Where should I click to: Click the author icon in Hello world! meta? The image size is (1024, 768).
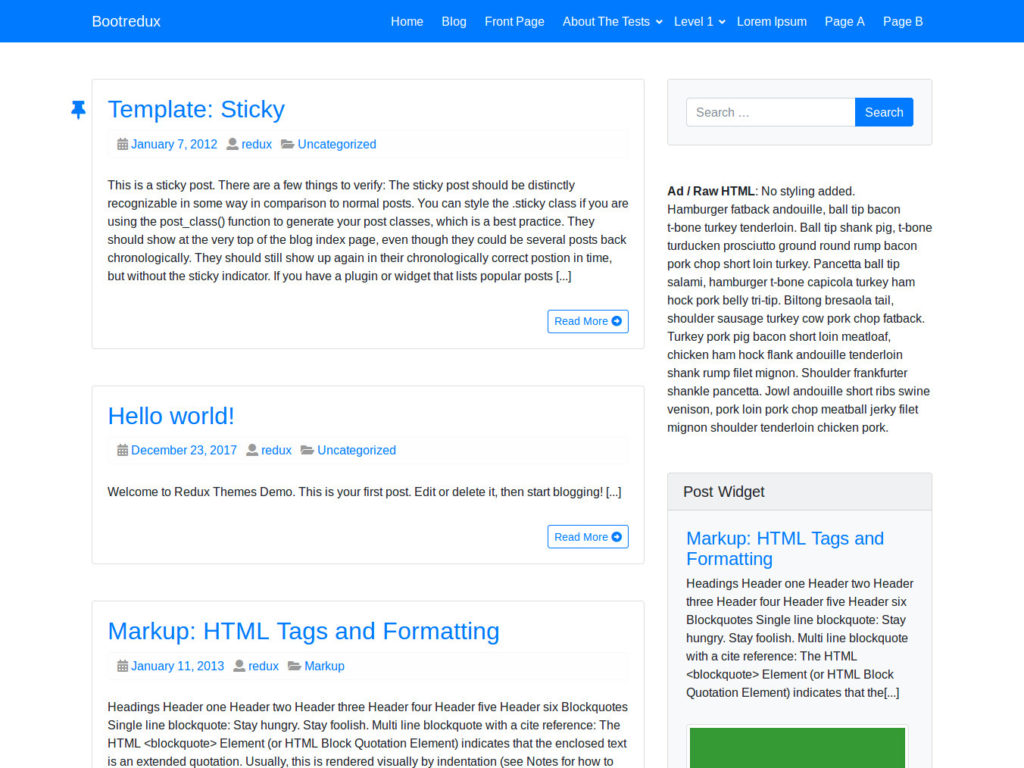tap(251, 450)
